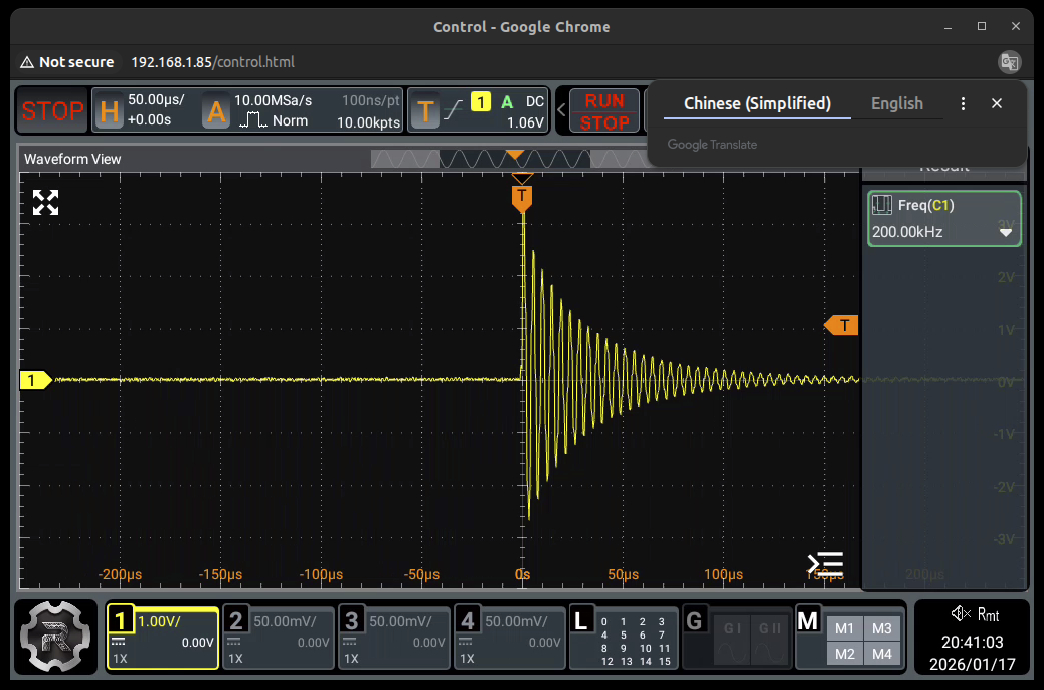Select Chinese (Simplified) tab
The width and height of the screenshot is (1044, 690).
point(757,103)
